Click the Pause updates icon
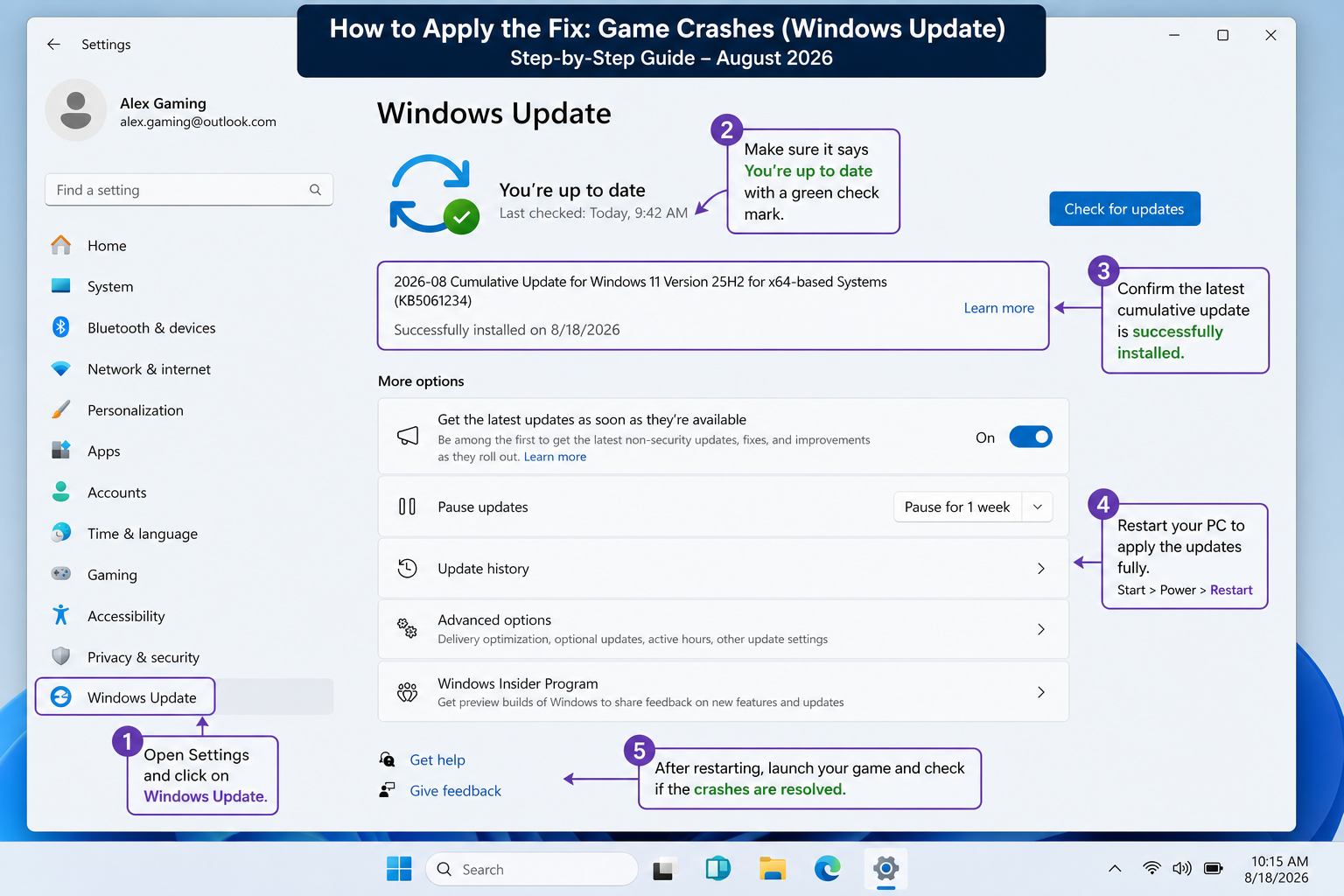Screen dimensions: 1344x896 click(407, 507)
